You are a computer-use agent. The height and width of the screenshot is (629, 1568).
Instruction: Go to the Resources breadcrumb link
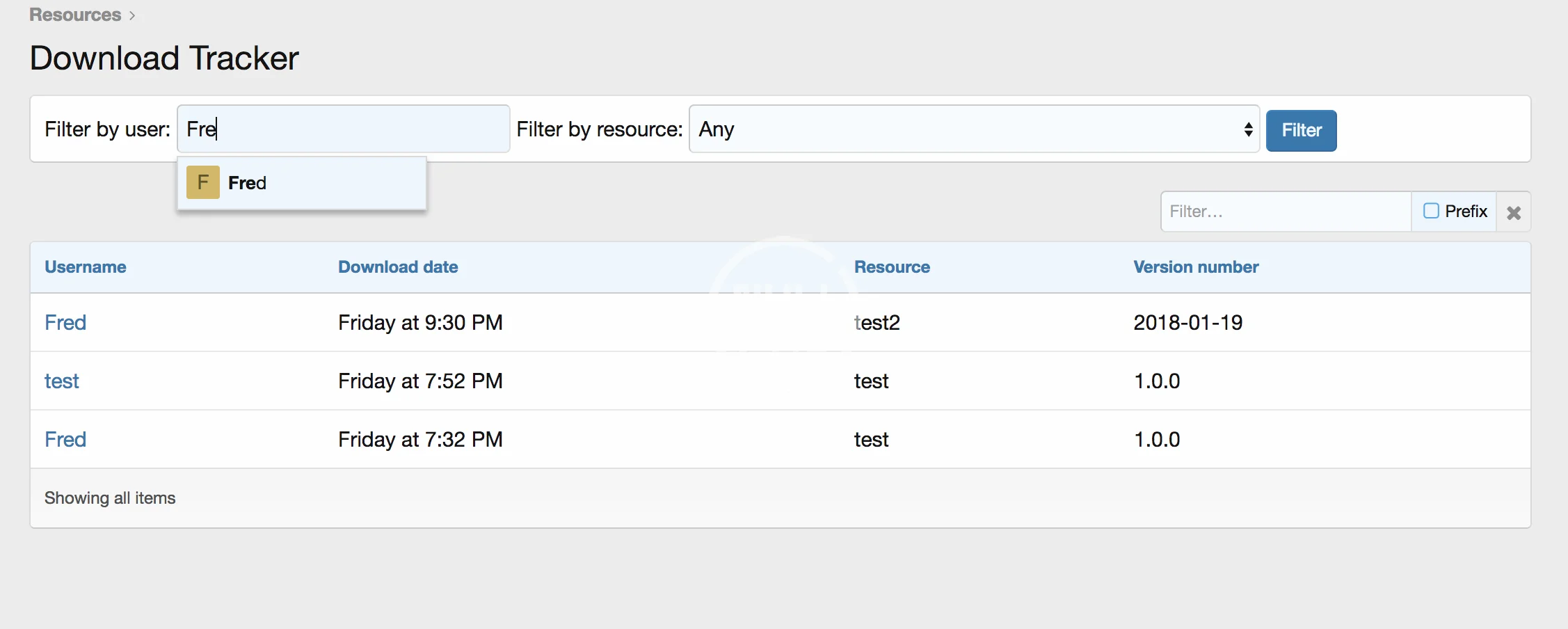tap(75, 15)
